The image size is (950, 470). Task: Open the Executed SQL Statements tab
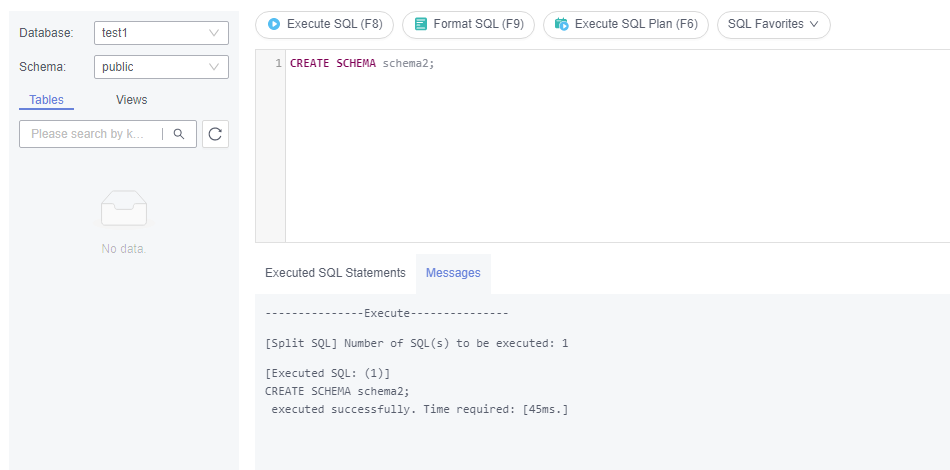coord(335,273)
